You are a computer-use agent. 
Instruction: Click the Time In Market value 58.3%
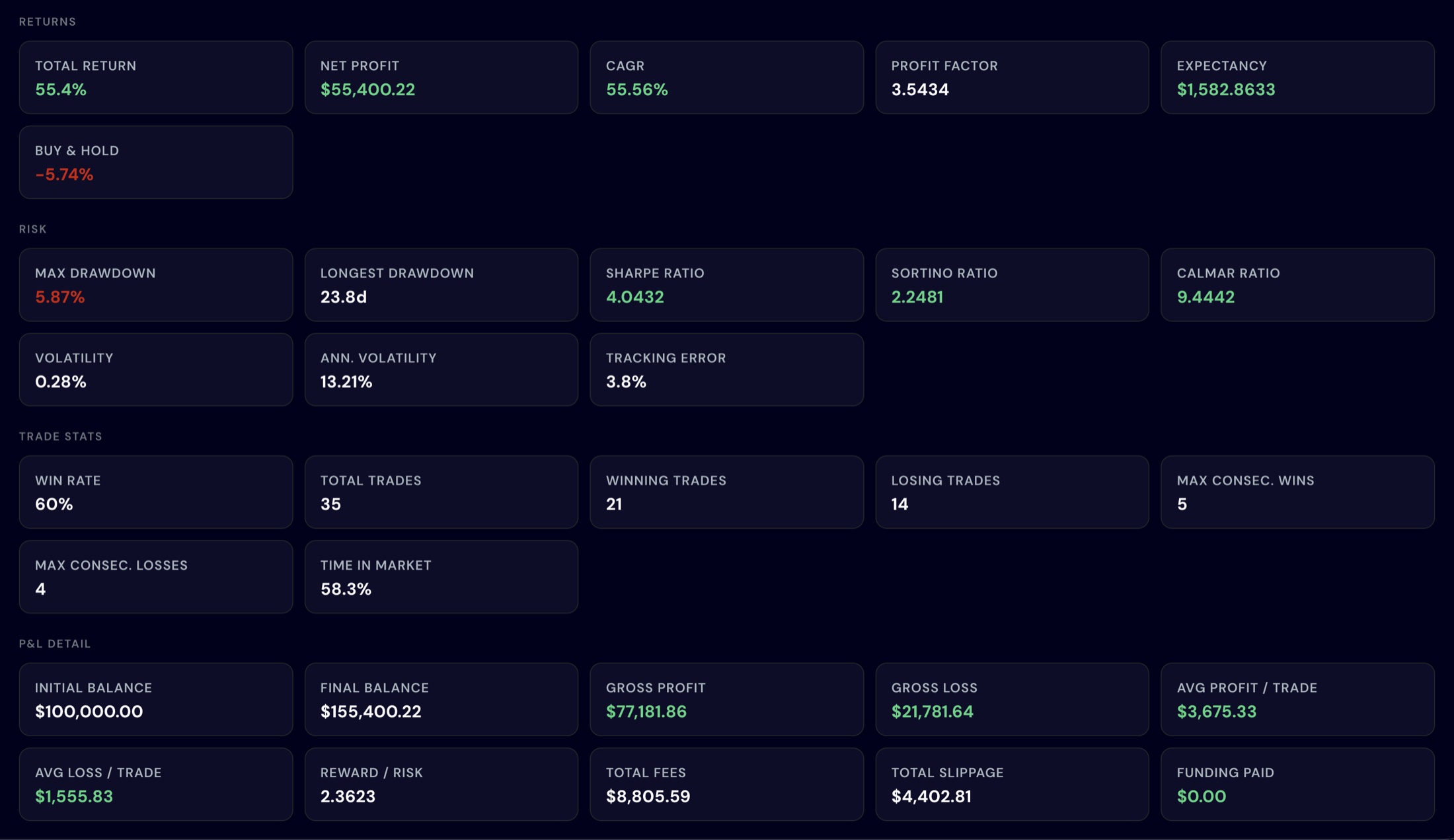pos(346,589)
